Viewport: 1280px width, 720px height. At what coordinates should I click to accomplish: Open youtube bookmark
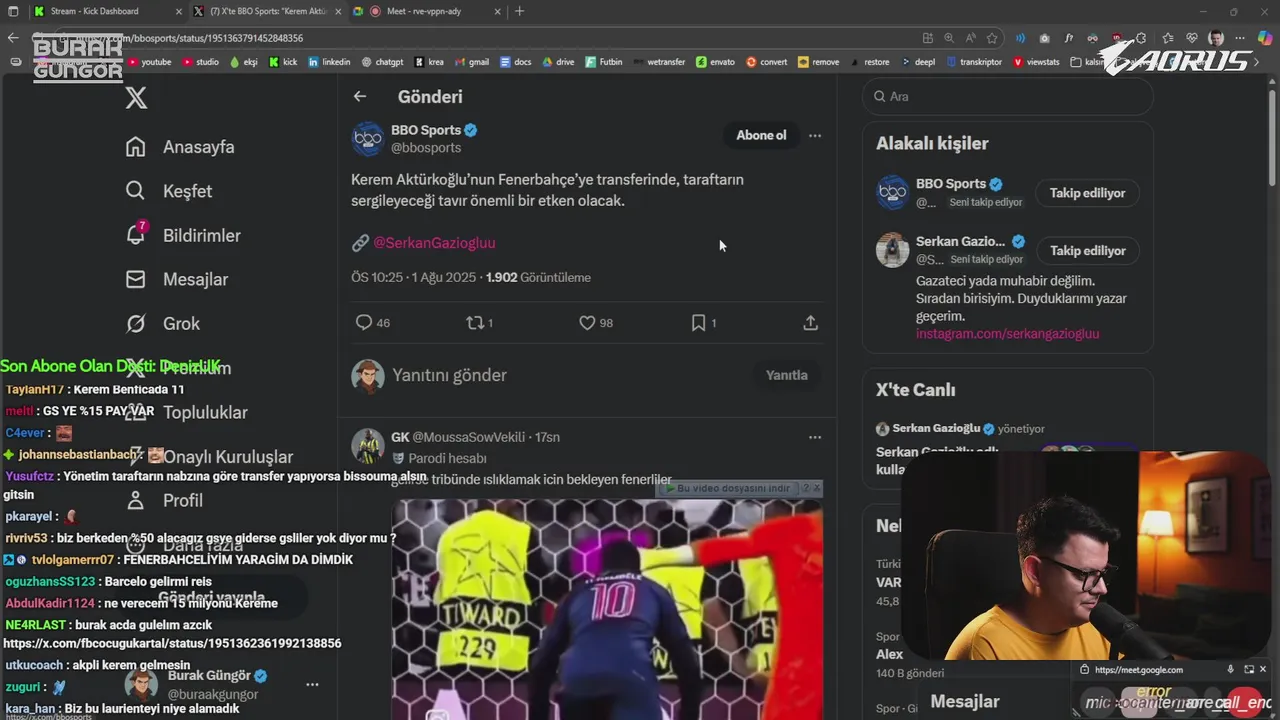pyautogui.click(x=149, y=62)
